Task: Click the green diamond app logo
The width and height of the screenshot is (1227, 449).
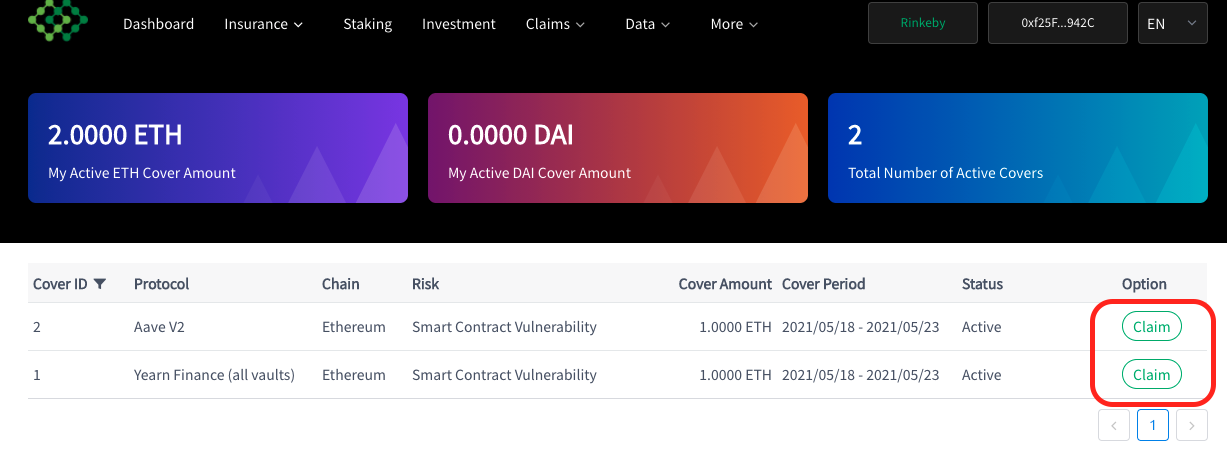Action: (x=58, y=19)
